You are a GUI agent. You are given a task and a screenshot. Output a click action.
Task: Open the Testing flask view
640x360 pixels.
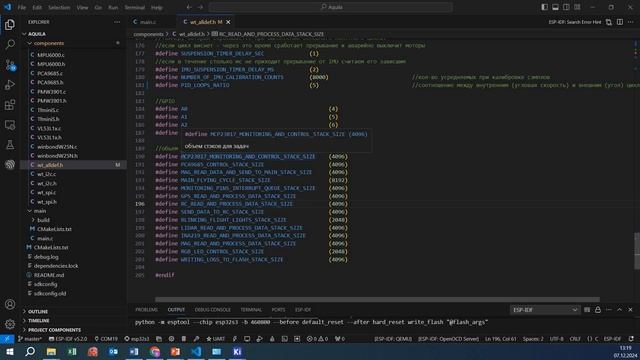[x=10, y=144]
